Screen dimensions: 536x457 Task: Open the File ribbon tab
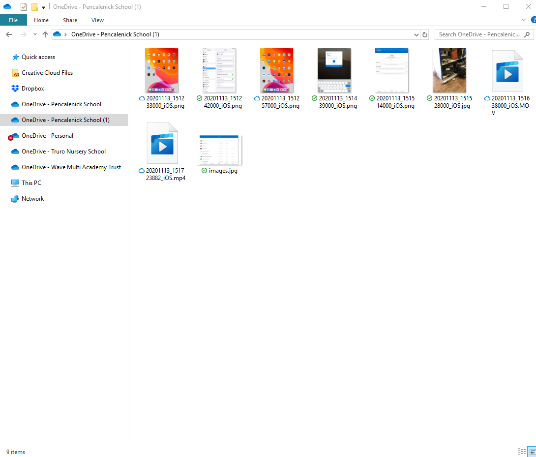pyautogui.click(x=13, y=20)
